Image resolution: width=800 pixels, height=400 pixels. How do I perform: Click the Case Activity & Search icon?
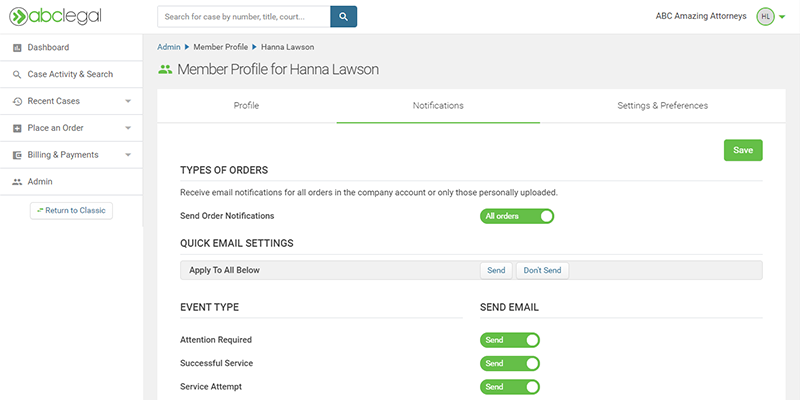[17, 75]
